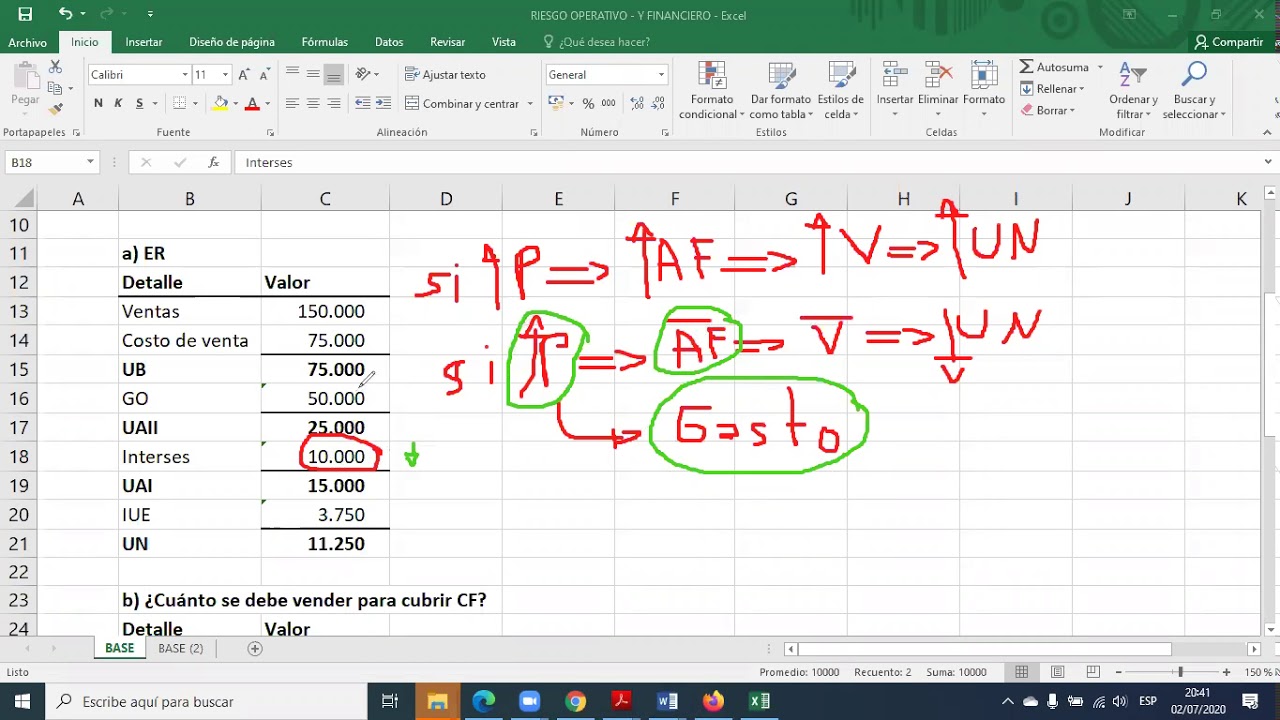Toggle middle vertical alignment
This screenshot has height=720, width=1280.
(313, 74)
